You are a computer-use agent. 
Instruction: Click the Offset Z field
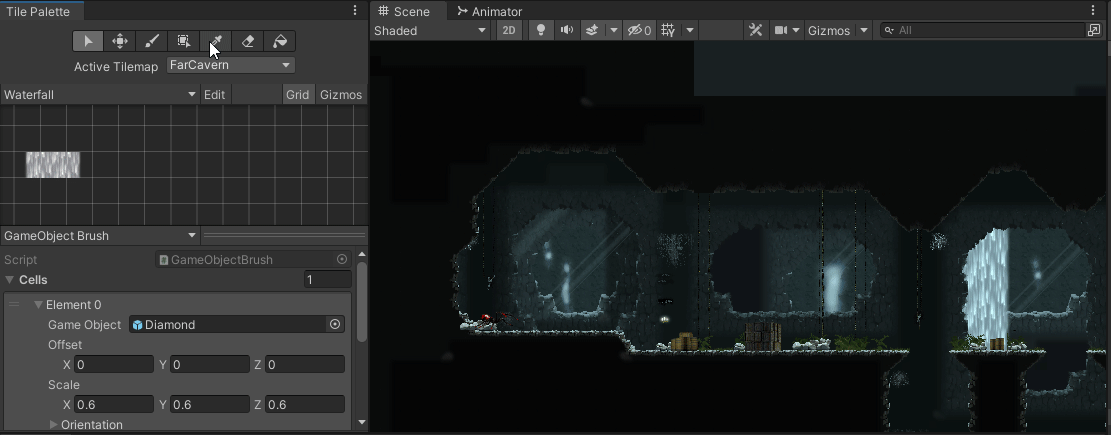pyautogui.click(x=305, y=365)
